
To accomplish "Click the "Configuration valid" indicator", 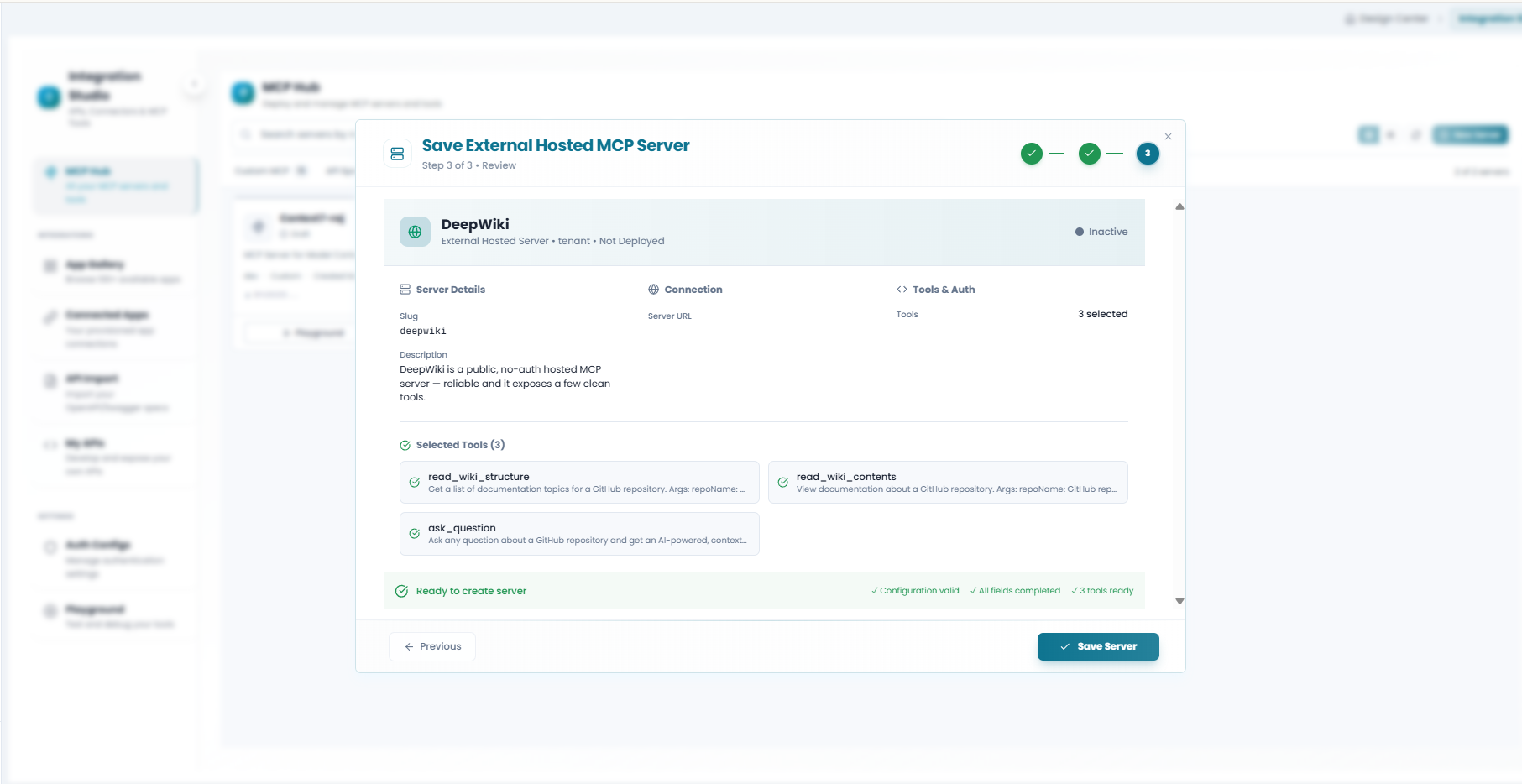I will pos(915,591).
